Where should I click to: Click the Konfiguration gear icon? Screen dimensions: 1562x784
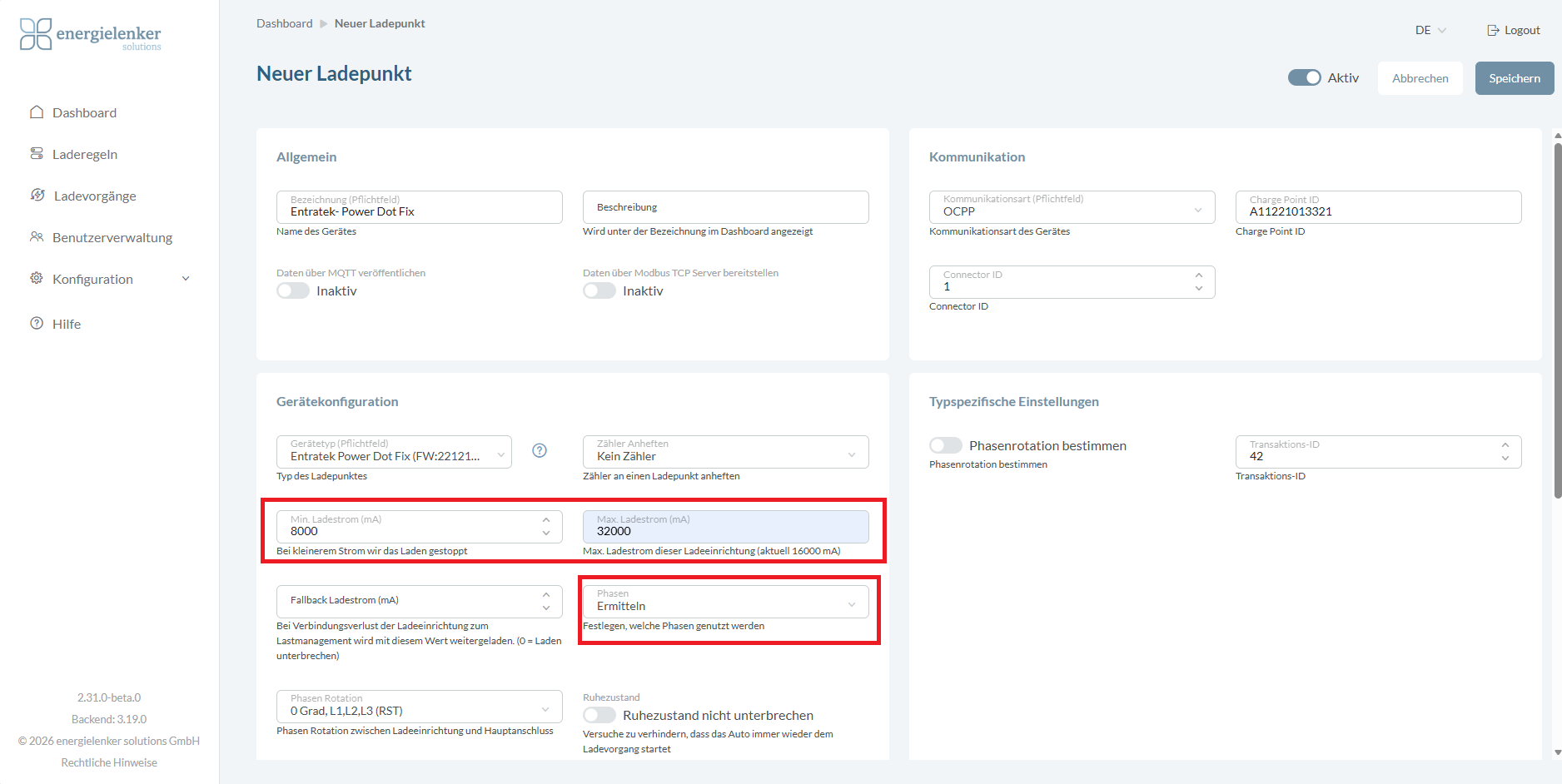pyautogui.click(x=37, y=279)
